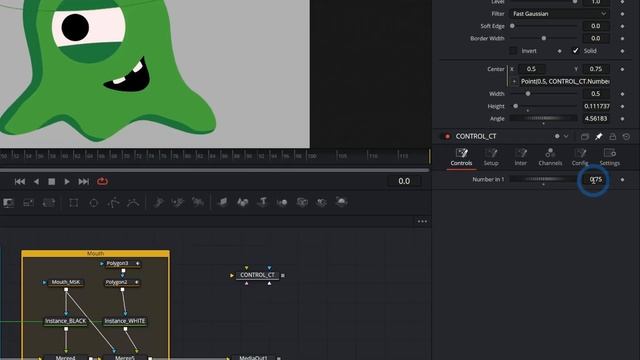
Task: Toggle keyframe diamond for Soft Edge
Action: pos(622,26)
